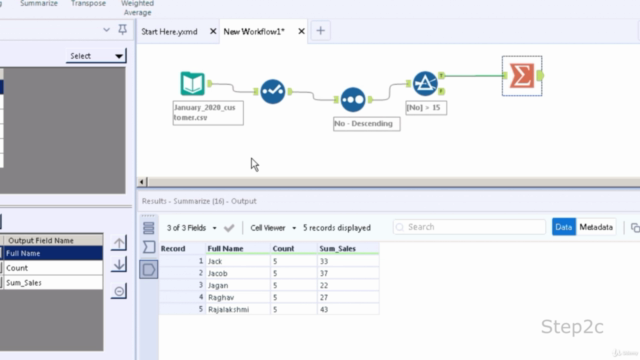Close the Start Here.yxmd tab
The height and width of the screenshot is (360, 640).
point(213,31)
